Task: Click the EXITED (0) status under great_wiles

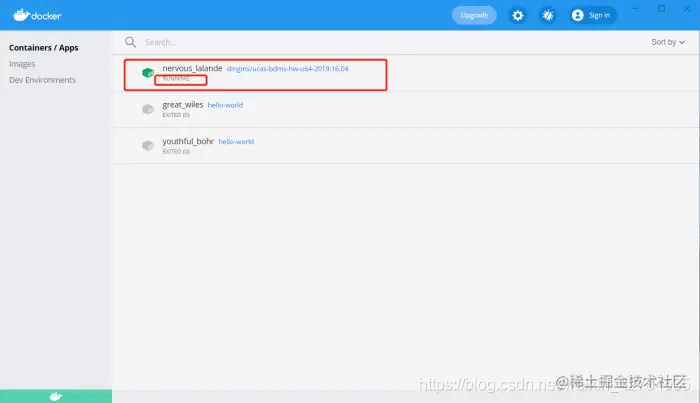Action: (x=176, y=115)
